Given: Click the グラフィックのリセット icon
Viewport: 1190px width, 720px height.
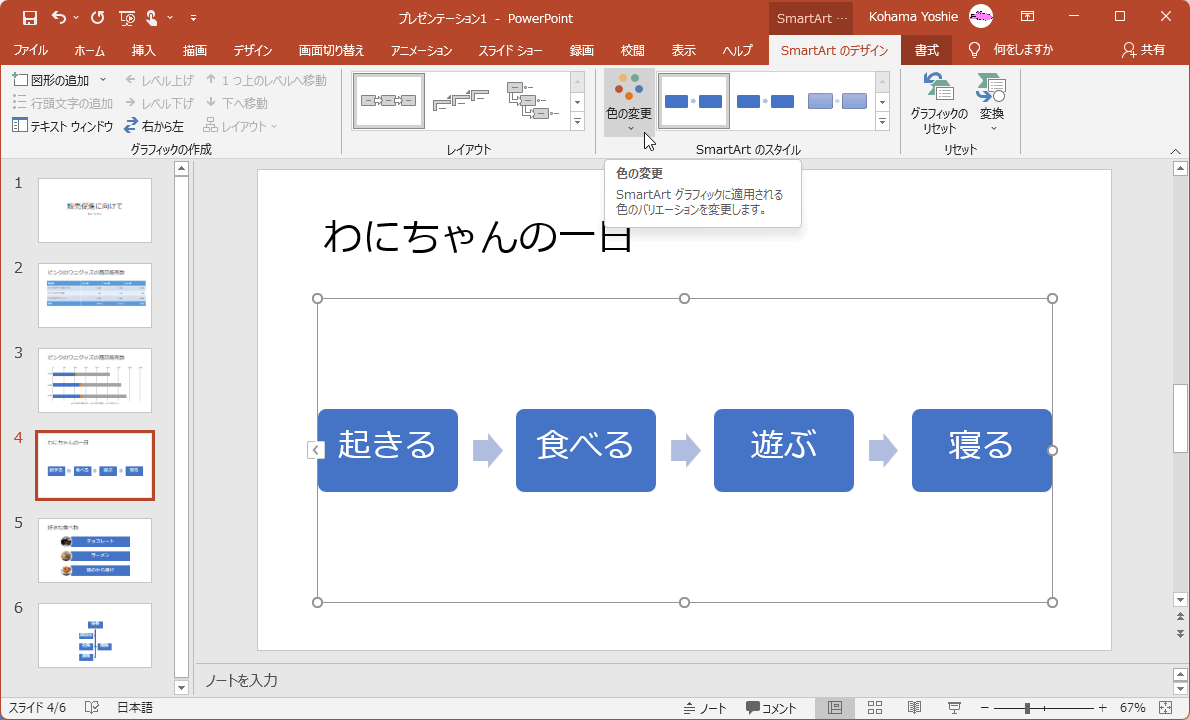Looking at the screenshot, I should tap(938, 101).
